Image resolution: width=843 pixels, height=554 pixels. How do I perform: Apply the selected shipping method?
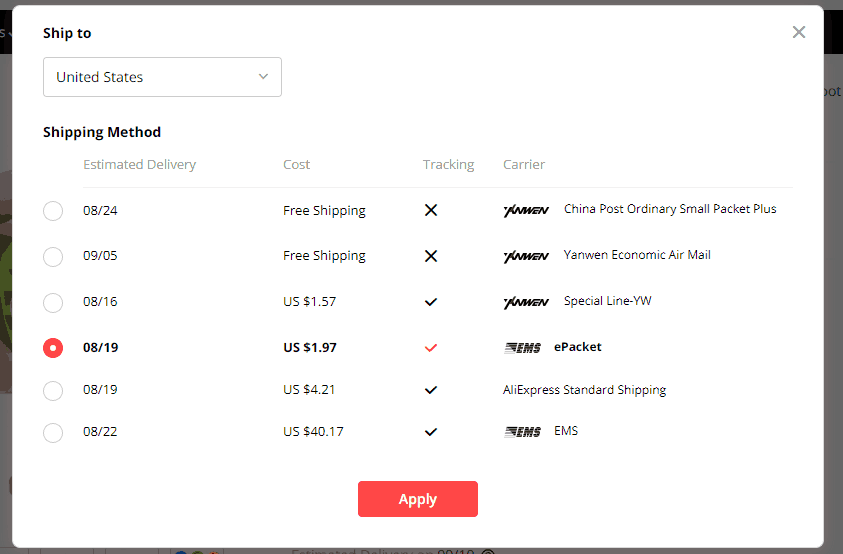click(418, 499)
